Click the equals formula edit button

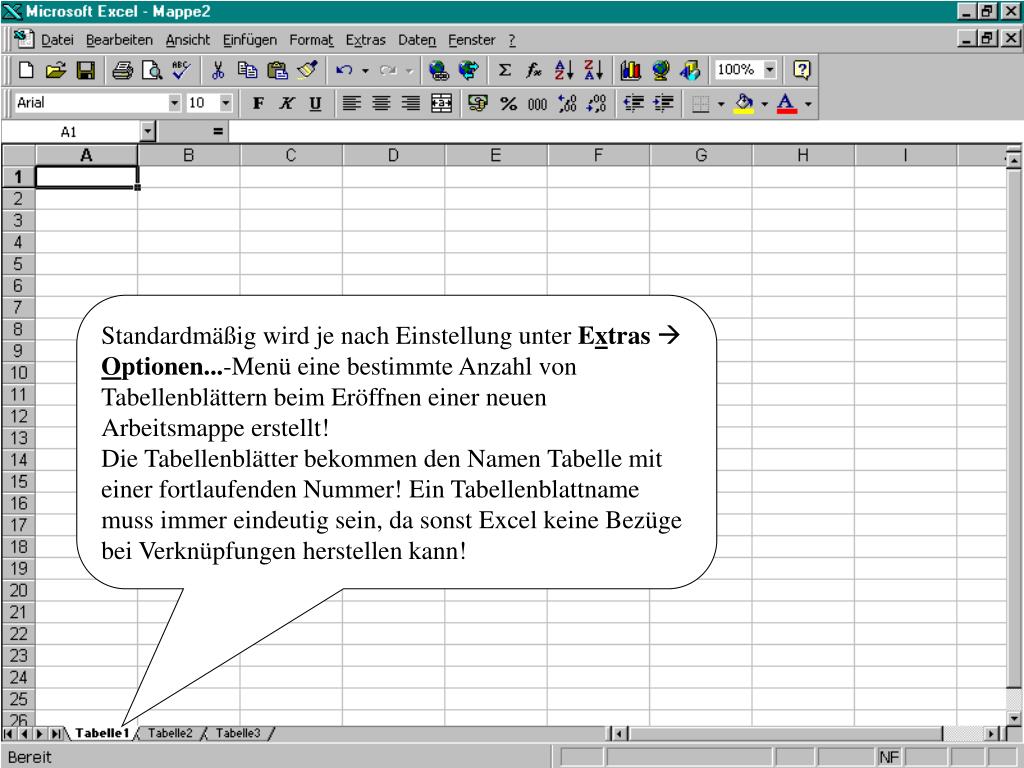tap(218, 132)
